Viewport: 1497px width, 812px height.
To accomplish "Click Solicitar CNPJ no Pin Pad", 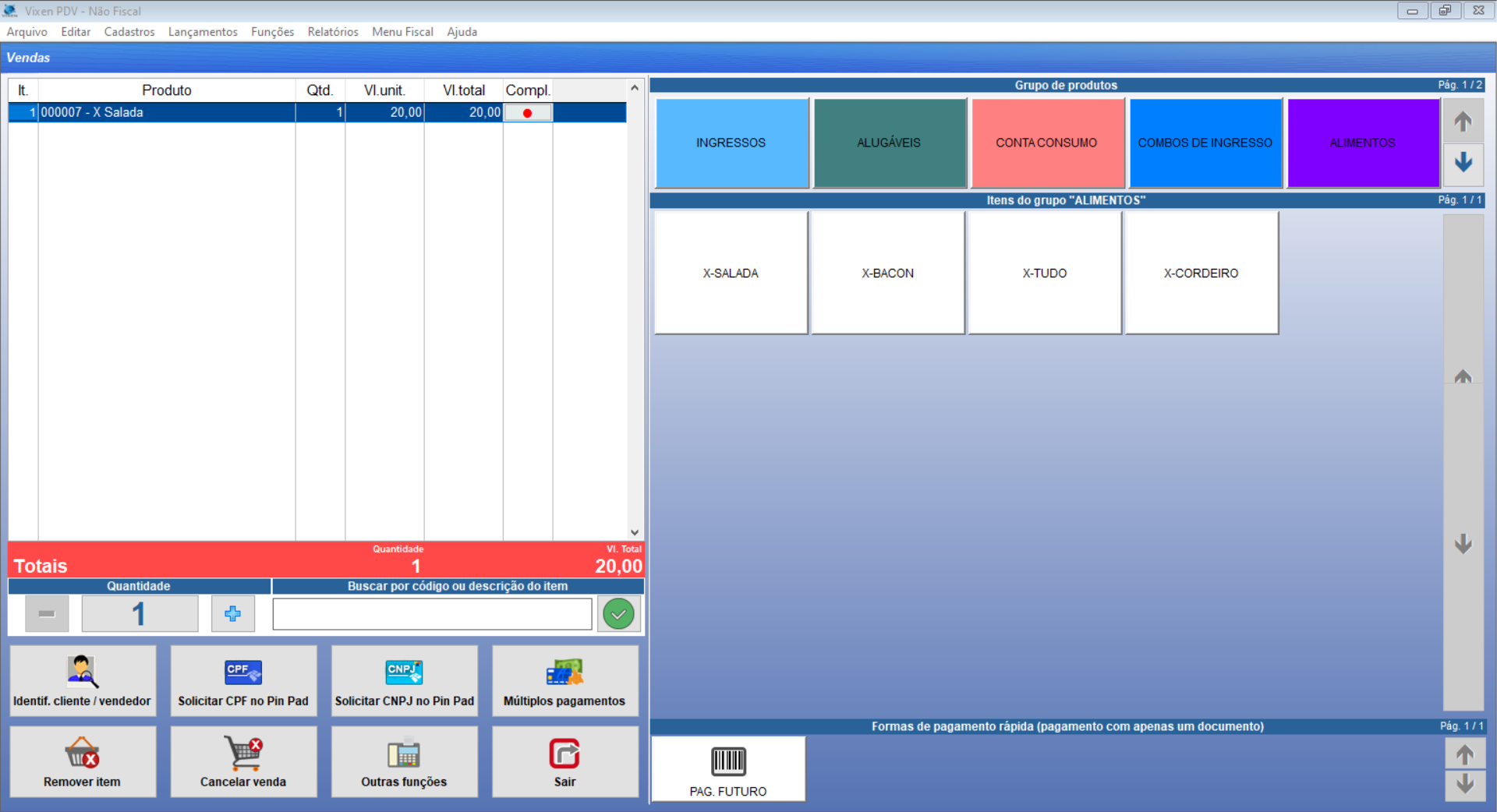I will point(404,680).
